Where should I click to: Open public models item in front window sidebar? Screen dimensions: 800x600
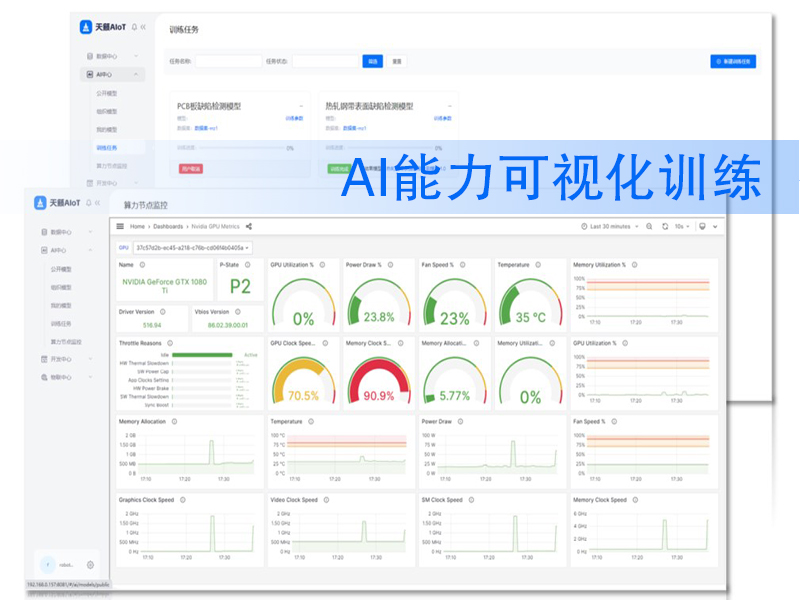pyautogui.click(x=61, y=269)
